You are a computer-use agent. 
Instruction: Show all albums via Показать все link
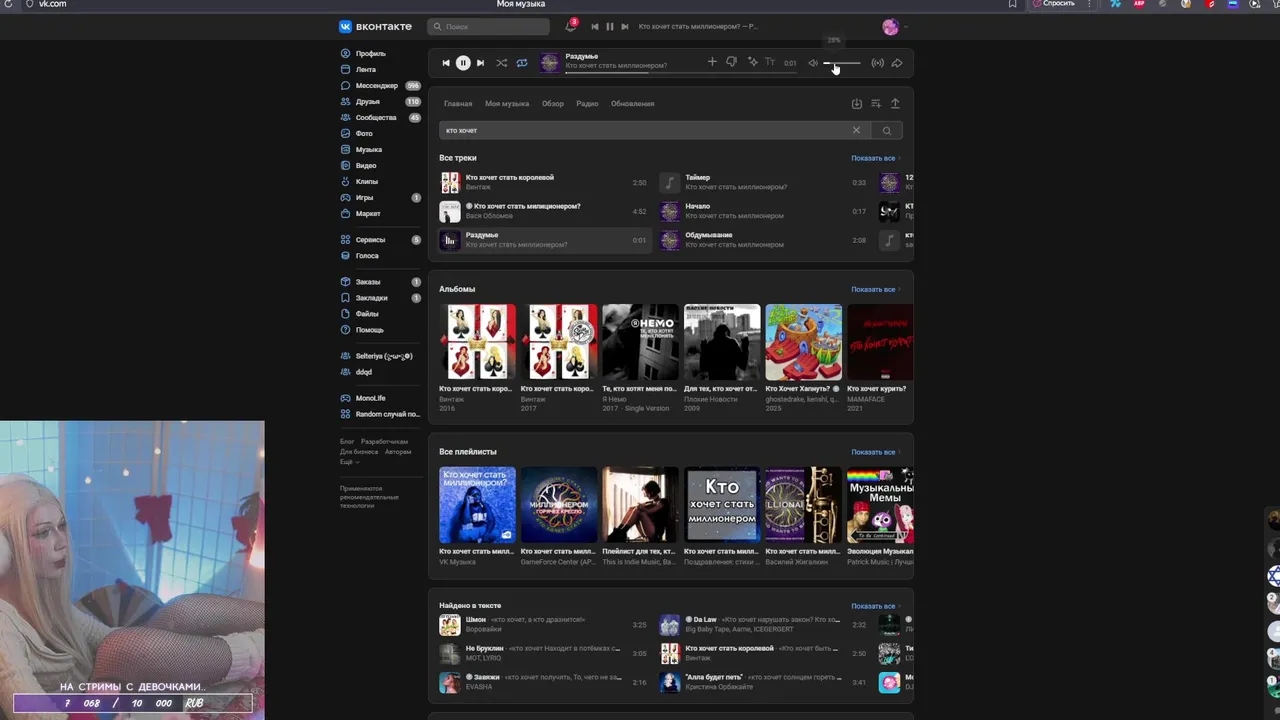[x=875, y=290]
